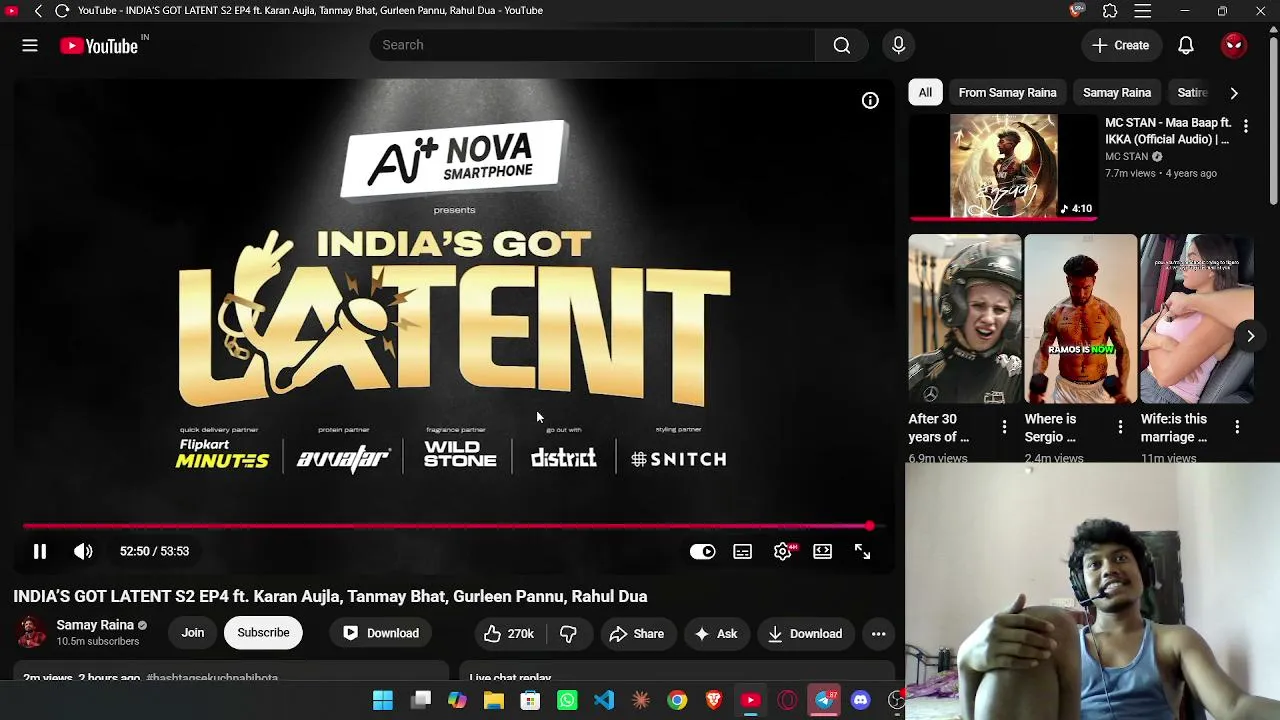Open Google Chrome from taskbar

click(x=677, y=700)
